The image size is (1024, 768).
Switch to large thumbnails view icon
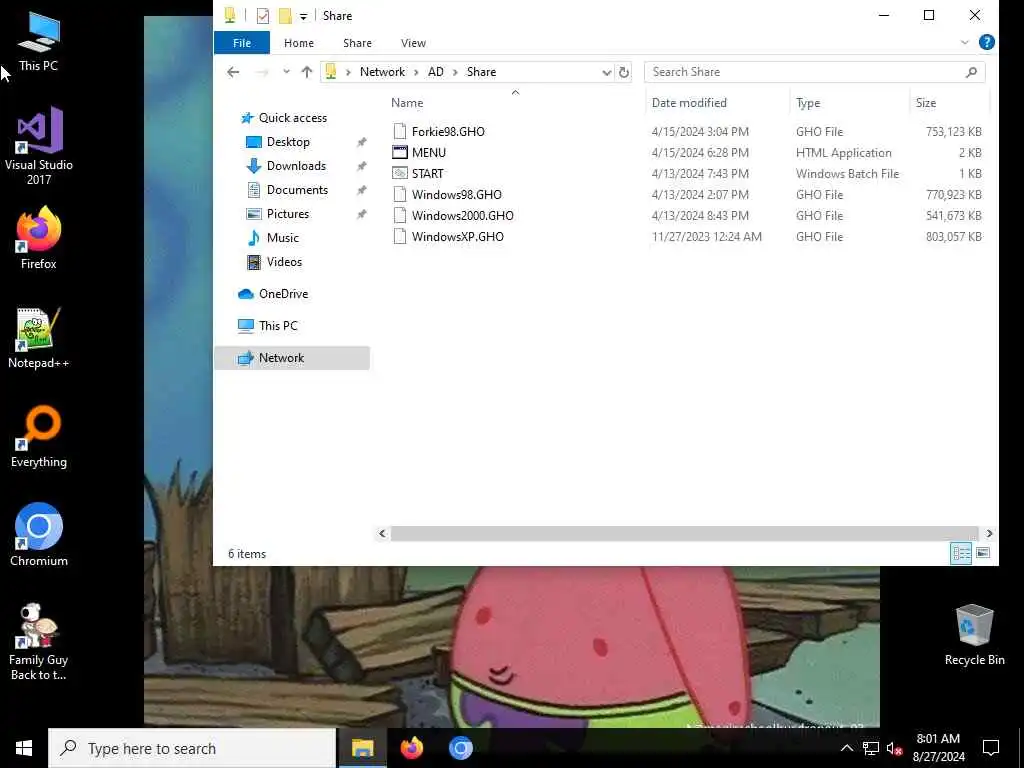tap(983, 553)
